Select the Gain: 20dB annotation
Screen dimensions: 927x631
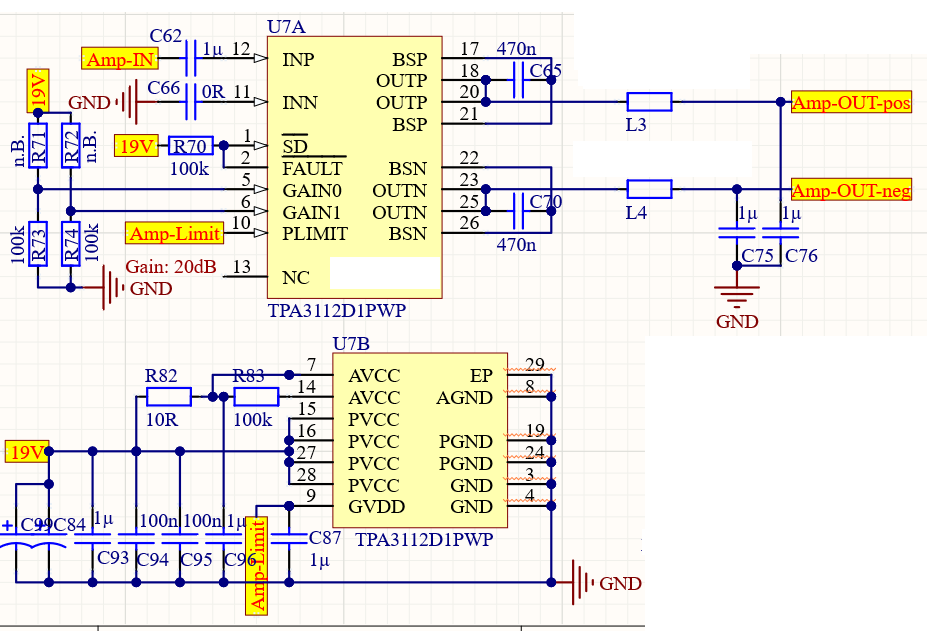(171, 267)
